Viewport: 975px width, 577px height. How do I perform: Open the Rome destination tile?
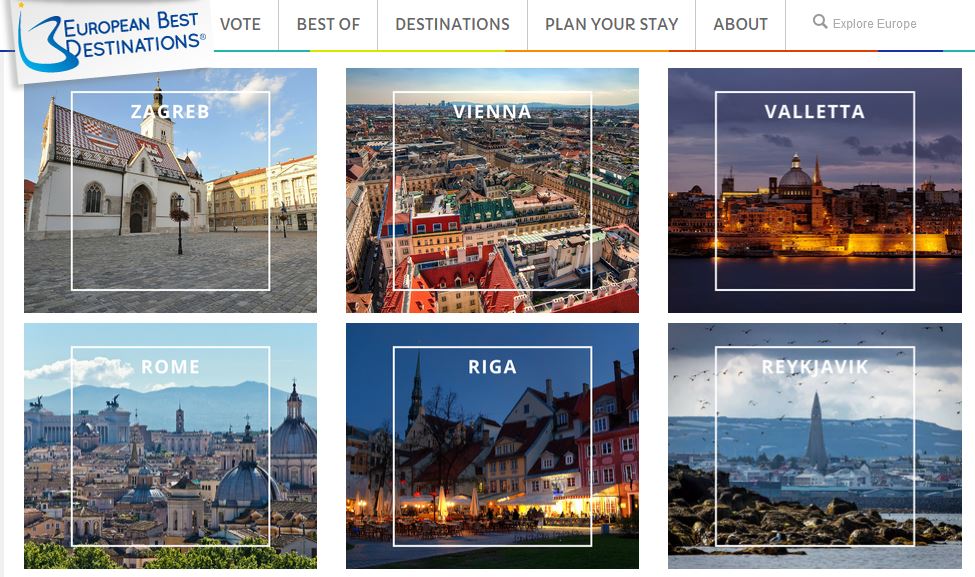(x=170, y=446)
